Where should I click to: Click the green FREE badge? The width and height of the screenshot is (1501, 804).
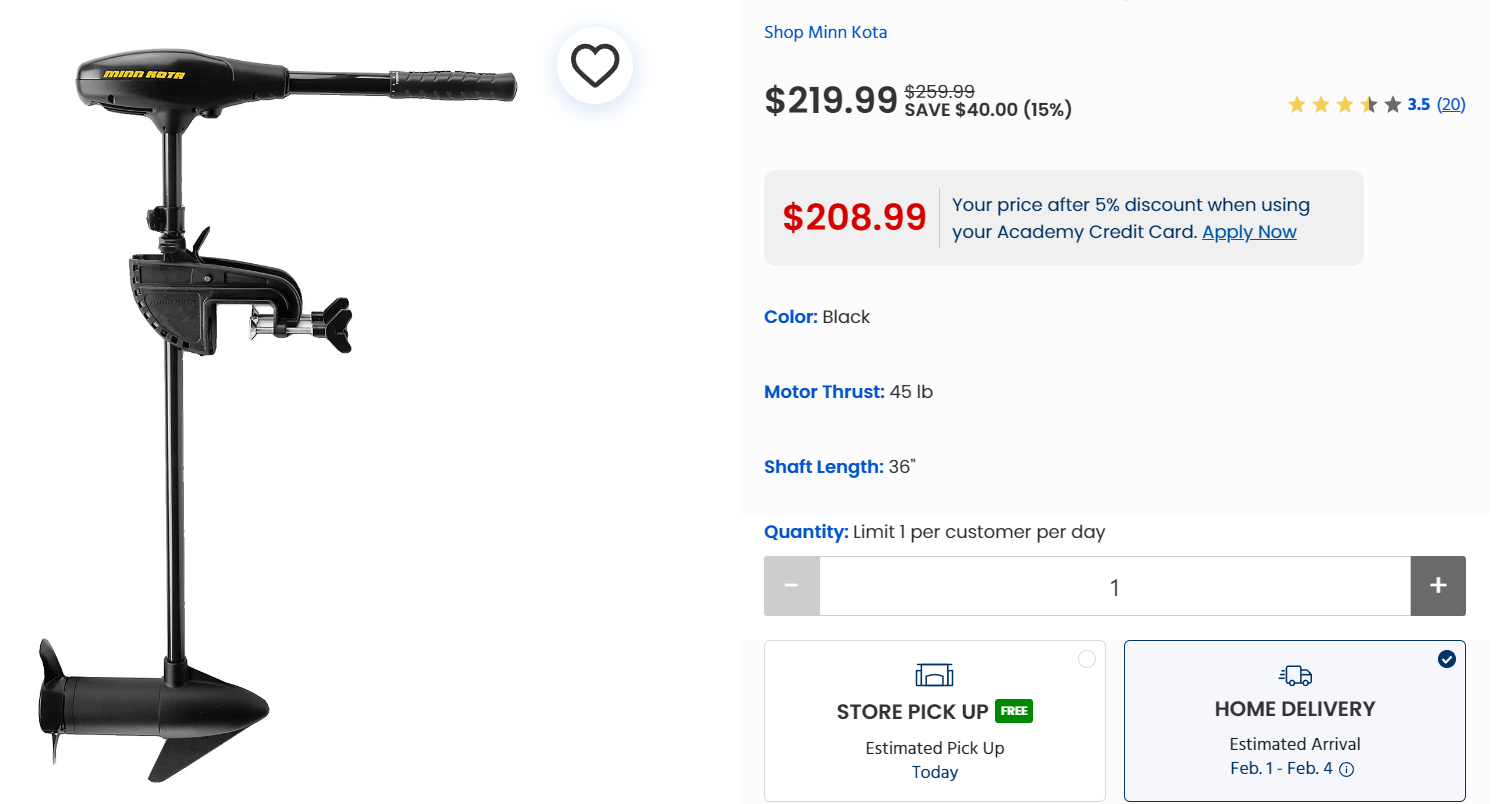click(x=1014, y=711)
